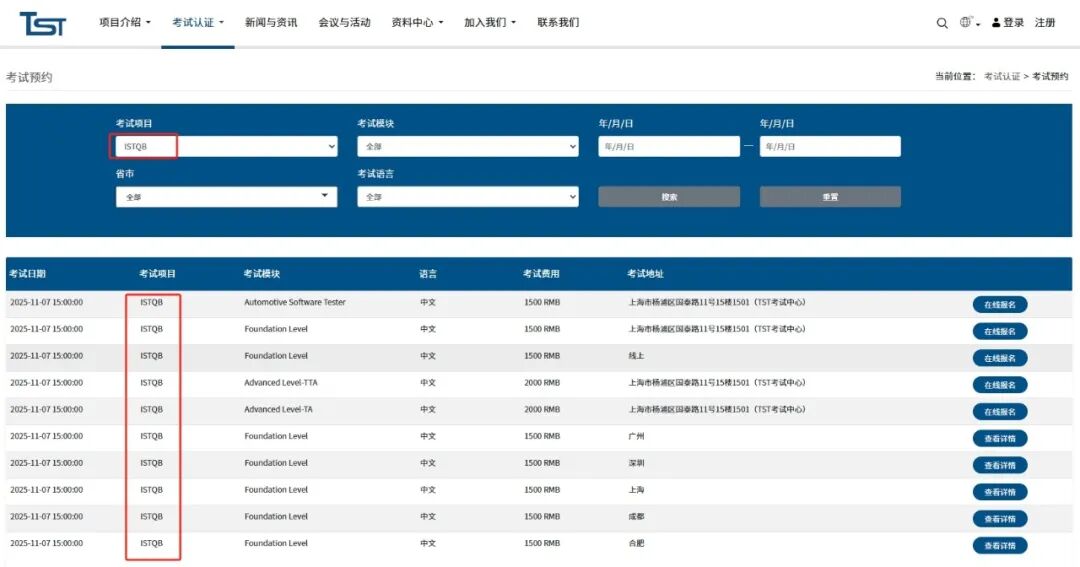The height and width of the screenshot is (567, 1080).
Task: Click the 注册 register link
Action: [1045, 23]
